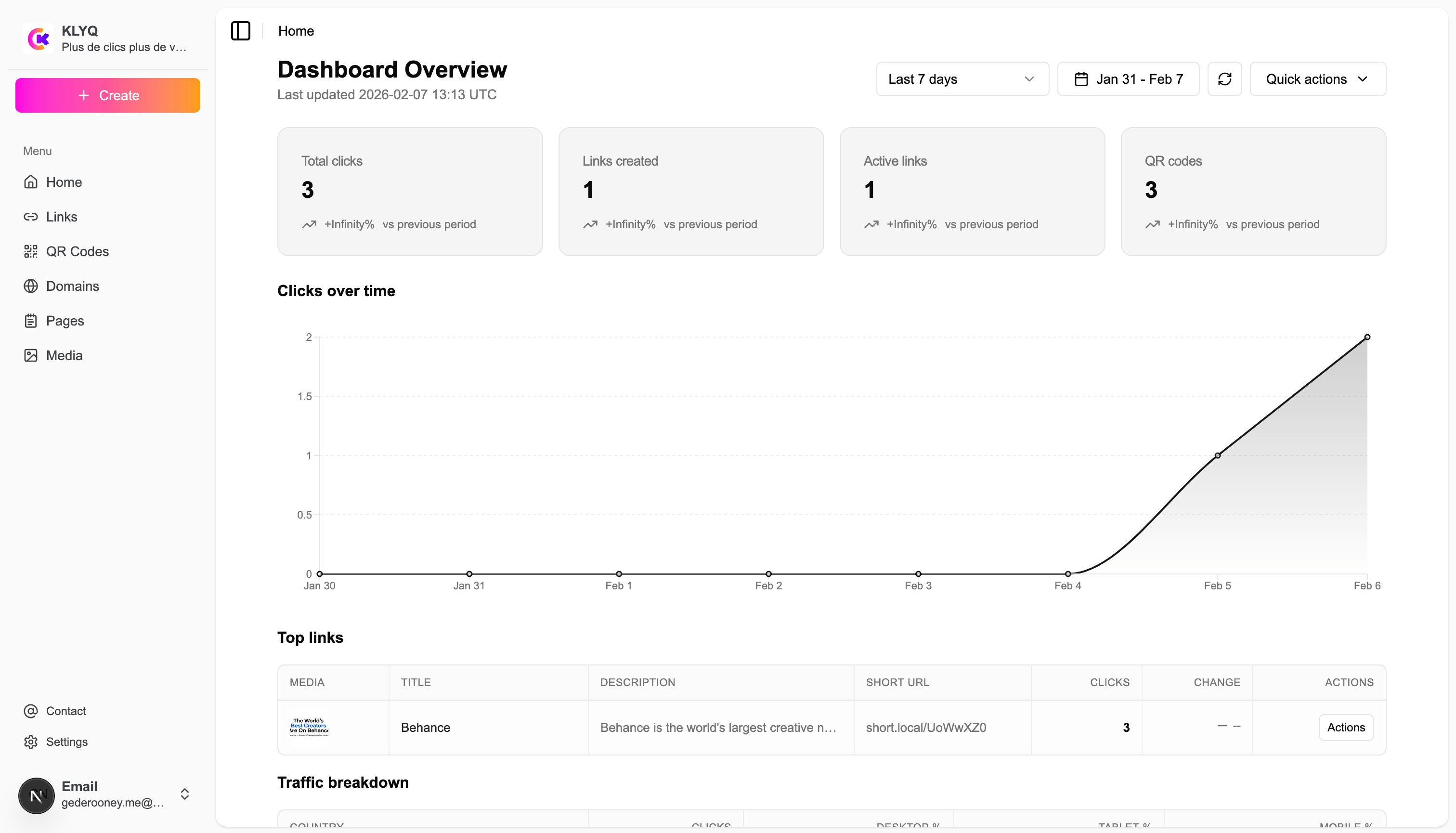Refresh the dashboard data
Image resolution: width=1456 pixels, height=833 pixels.
coord(1225,79)
